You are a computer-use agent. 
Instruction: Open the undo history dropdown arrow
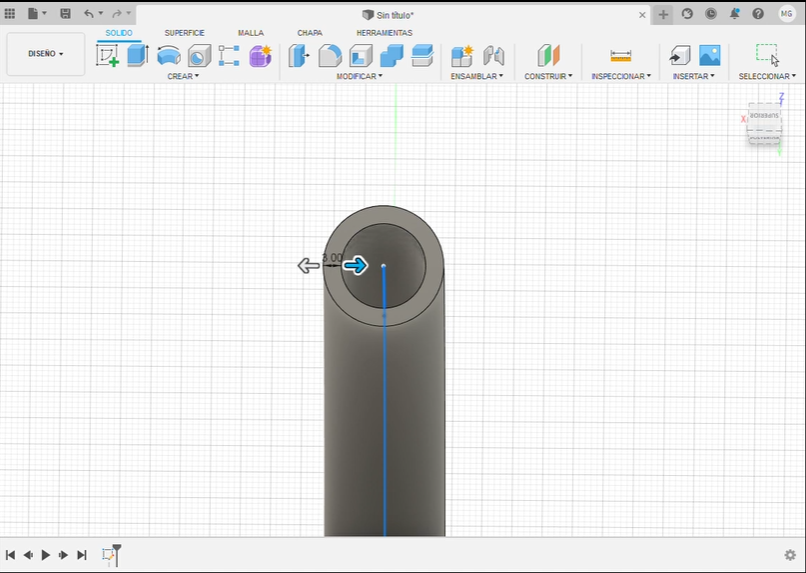[x=101, y=13]
